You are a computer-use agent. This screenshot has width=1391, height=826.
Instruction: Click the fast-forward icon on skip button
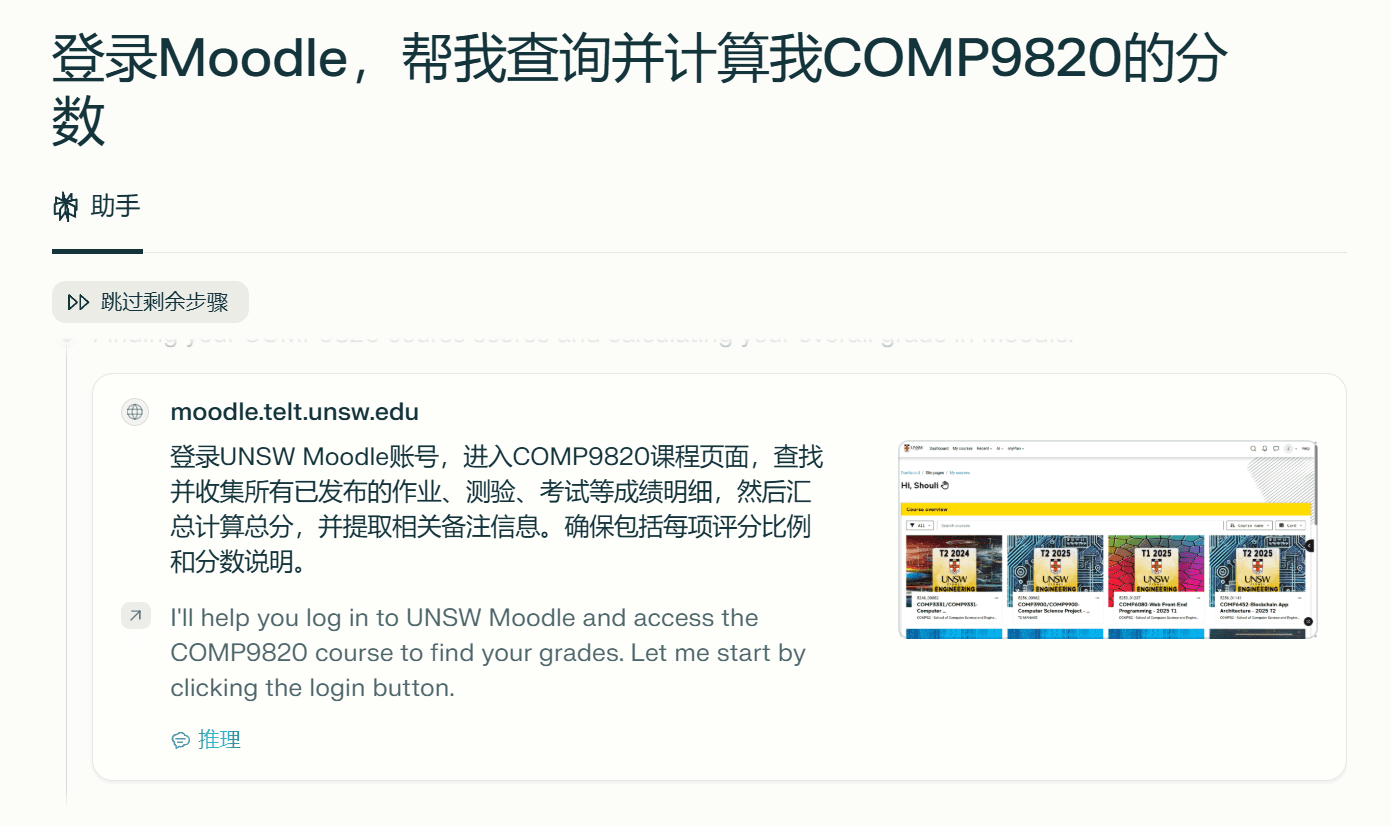click(x=78, y=302)
